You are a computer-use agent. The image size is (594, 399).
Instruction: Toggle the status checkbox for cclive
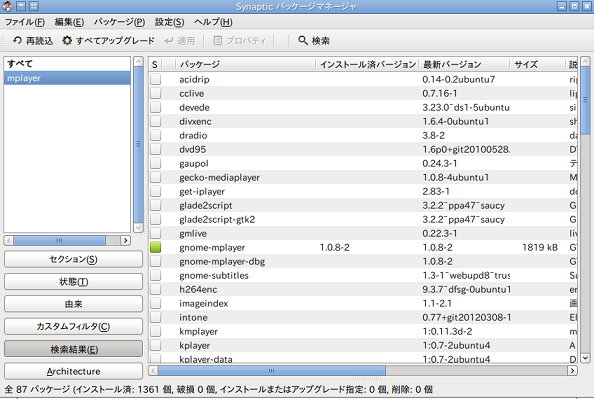(155, 93)
